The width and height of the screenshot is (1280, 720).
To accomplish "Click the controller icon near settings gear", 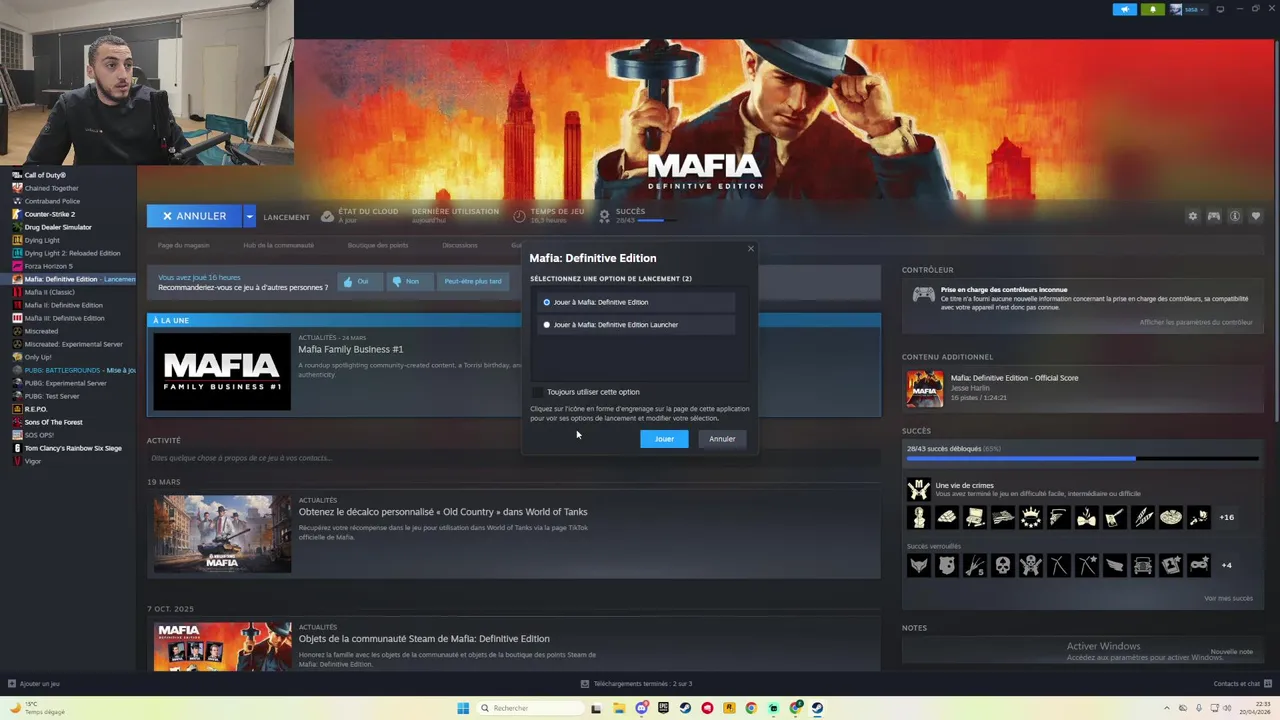I will tap(1213, 216).
